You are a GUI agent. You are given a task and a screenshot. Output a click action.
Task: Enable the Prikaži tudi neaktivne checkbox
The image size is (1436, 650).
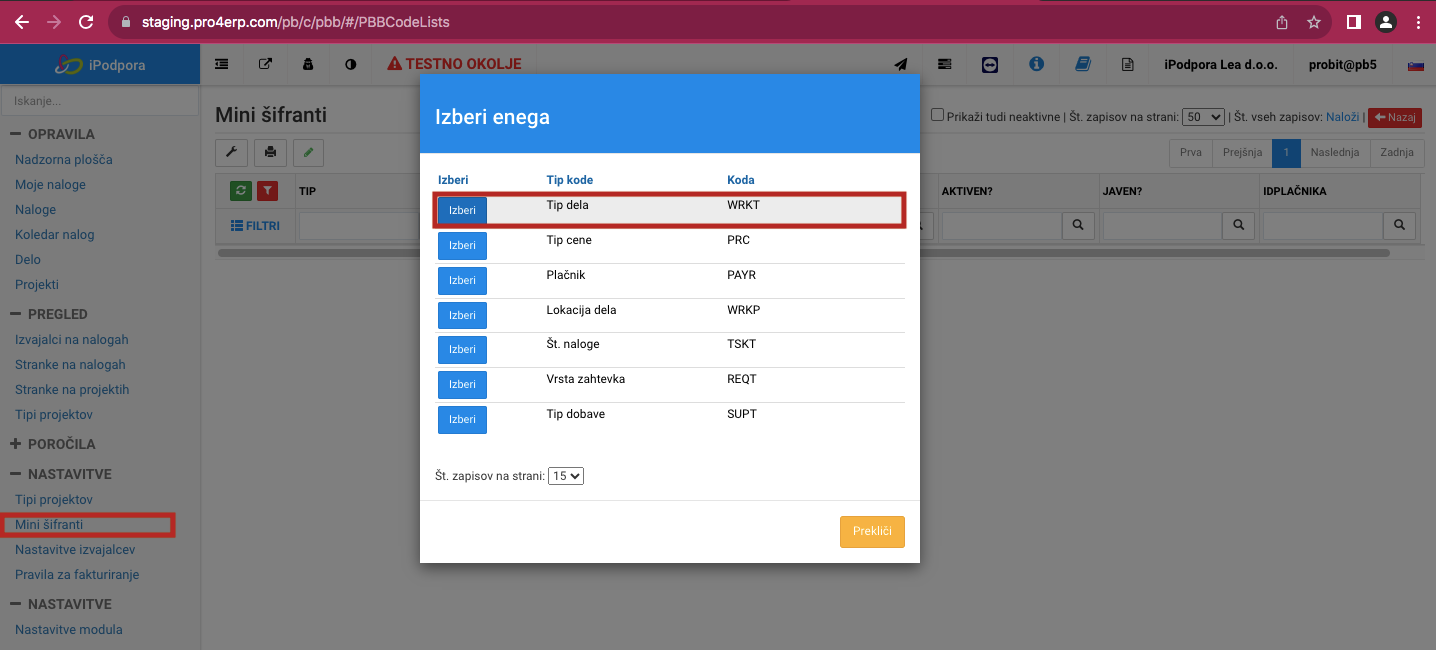click(x=937, y=115)
